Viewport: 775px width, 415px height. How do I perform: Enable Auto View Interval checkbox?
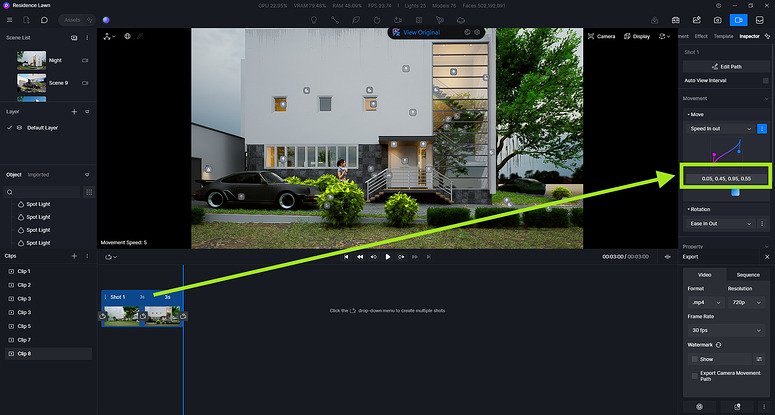coord(766,81)
